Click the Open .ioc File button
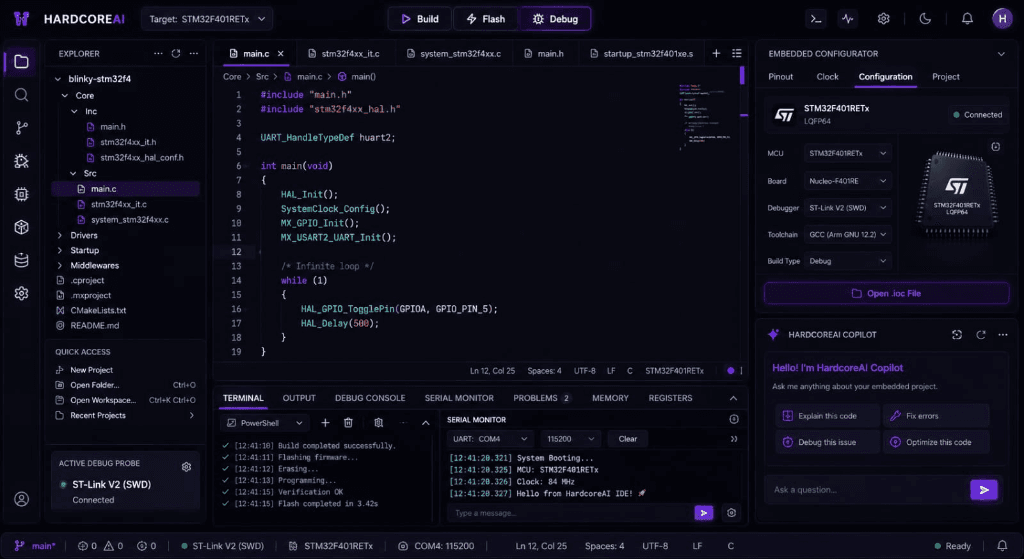Image resolution: width=1024 pixels, height=559 pixels. click(886, 293)
